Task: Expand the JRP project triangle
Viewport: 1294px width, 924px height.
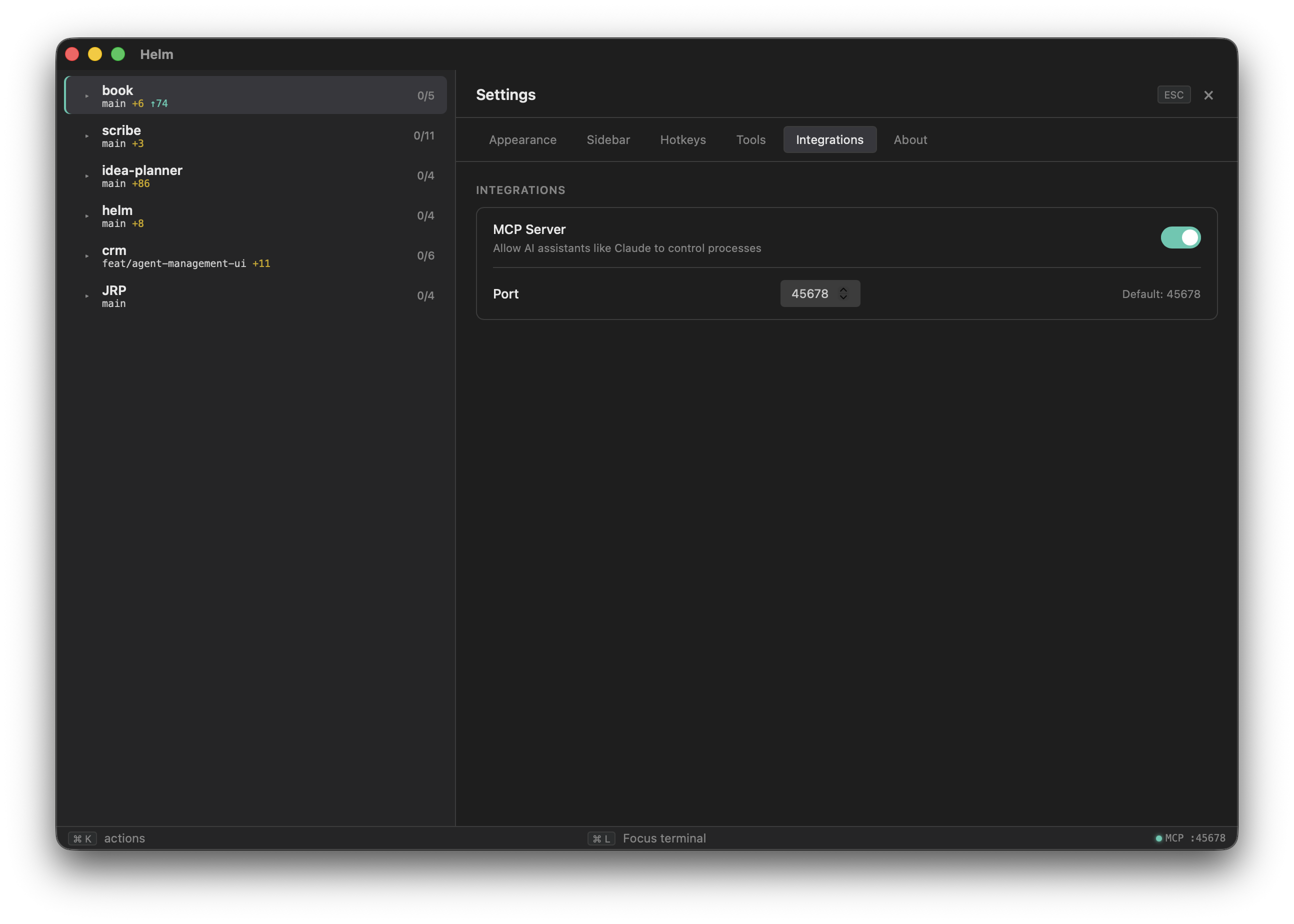Action: coord(87,296)
